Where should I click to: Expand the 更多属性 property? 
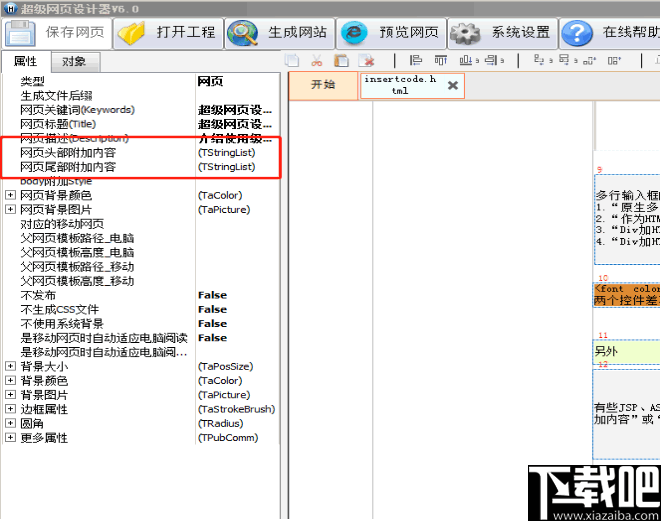point(10,438)
